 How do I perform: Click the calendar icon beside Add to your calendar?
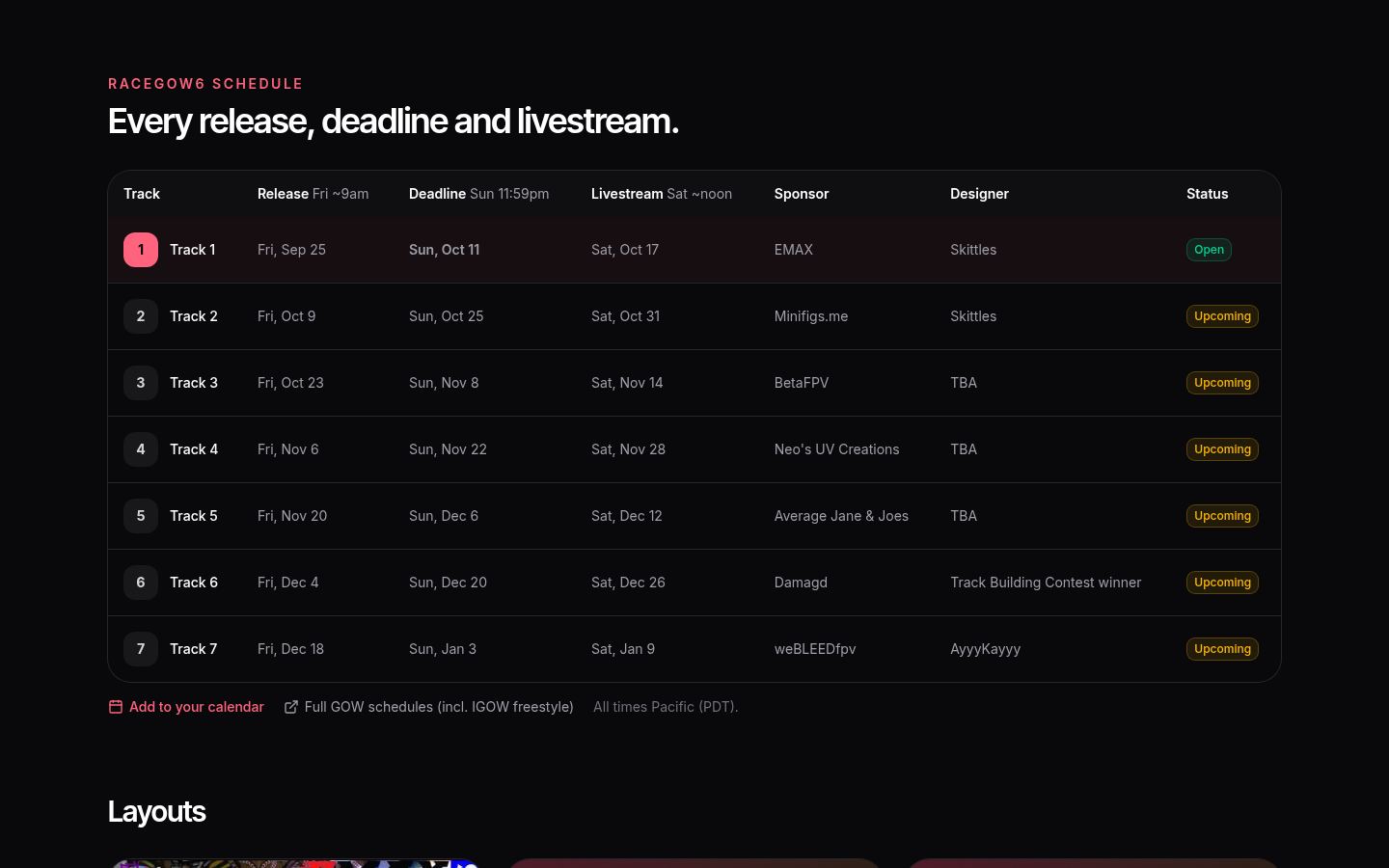coord(116,707)
